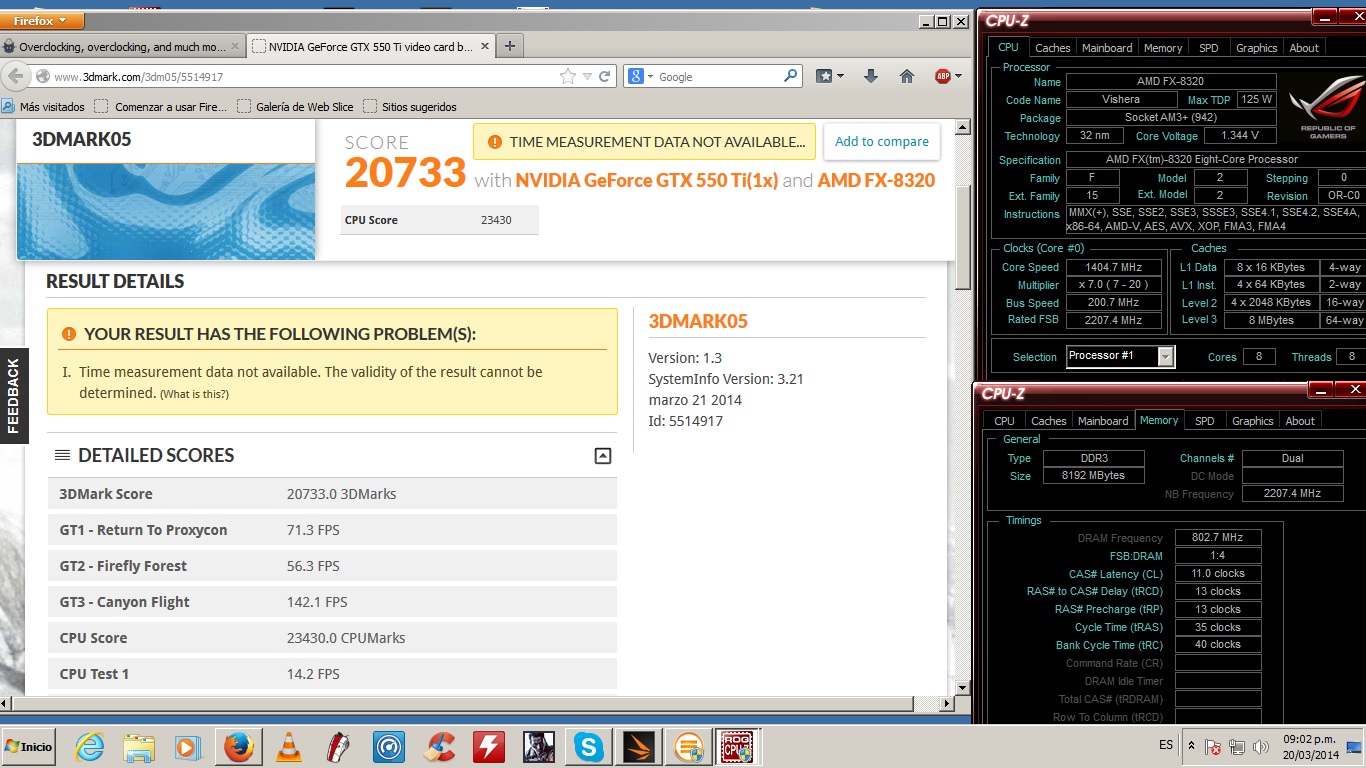Open the Feedback side tab
Image resolution: width=1366 pixels, height=768 pixels.
(x=14, y=396)
